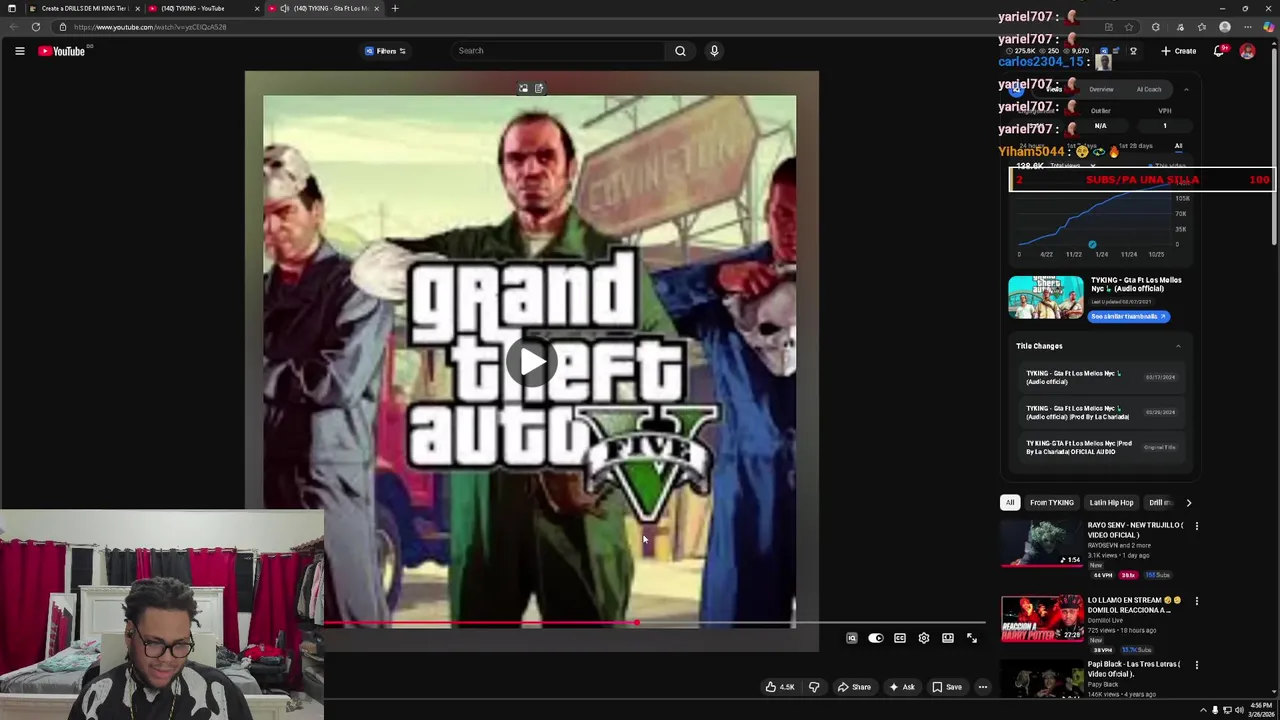This screenshot has width=1280, height=720.
Task: Open the RAYO SENV video thumbnail
Action: [x=1042, y=544]
